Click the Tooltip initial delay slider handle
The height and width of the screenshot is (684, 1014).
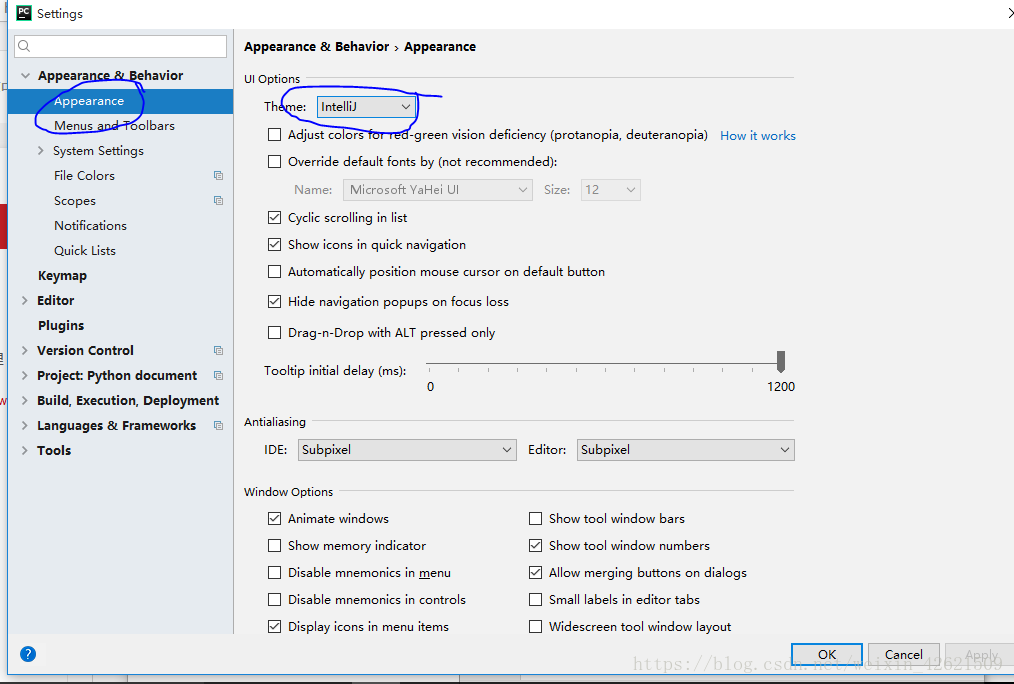pyautogui.click(x=781, y=362)
